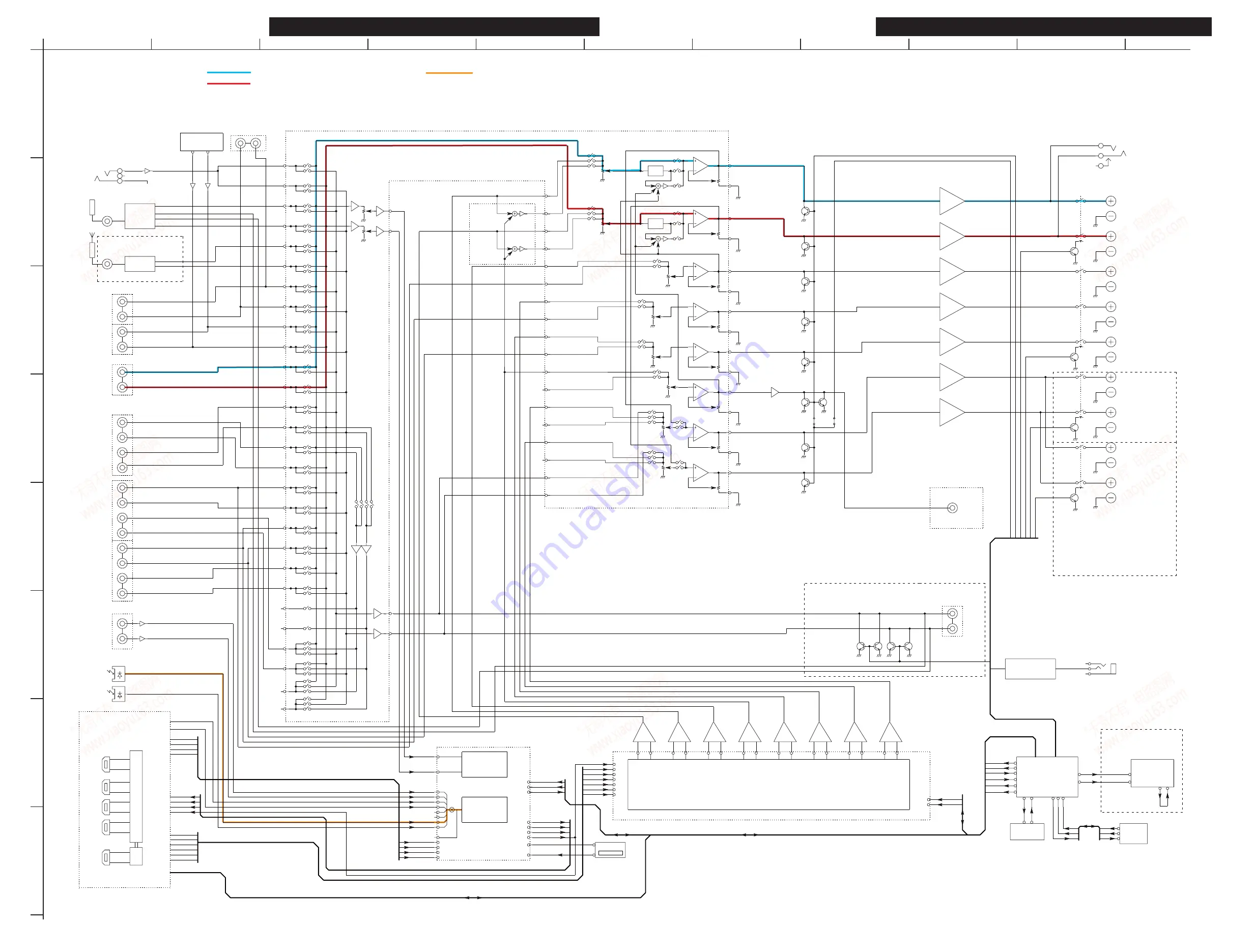Select the wide block beneath eight triangles
The image size is (1255, 952).
point(769,785)
